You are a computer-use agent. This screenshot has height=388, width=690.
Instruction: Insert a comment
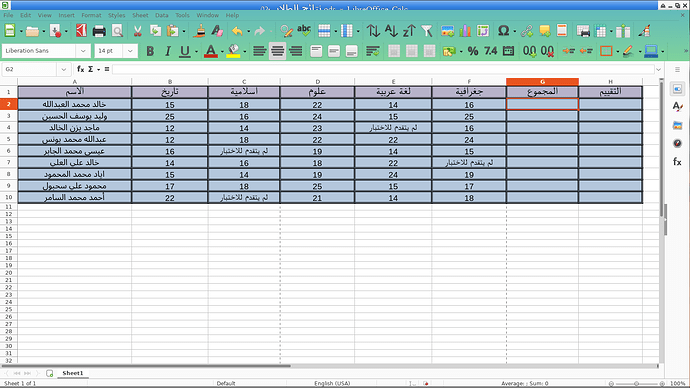pyautogui.click(x=544, y=31)
